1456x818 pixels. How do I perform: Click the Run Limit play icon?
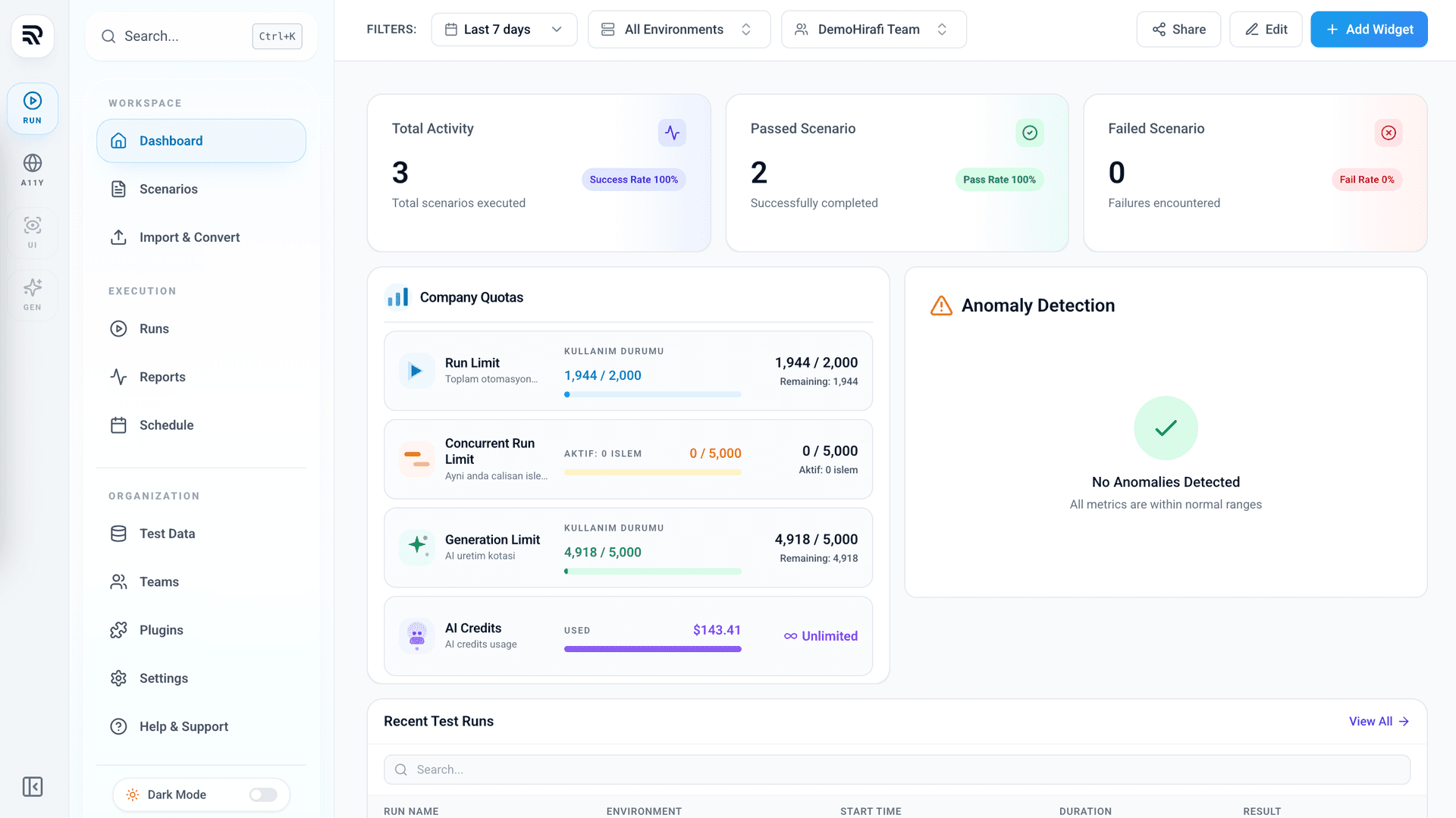(416, 371)
